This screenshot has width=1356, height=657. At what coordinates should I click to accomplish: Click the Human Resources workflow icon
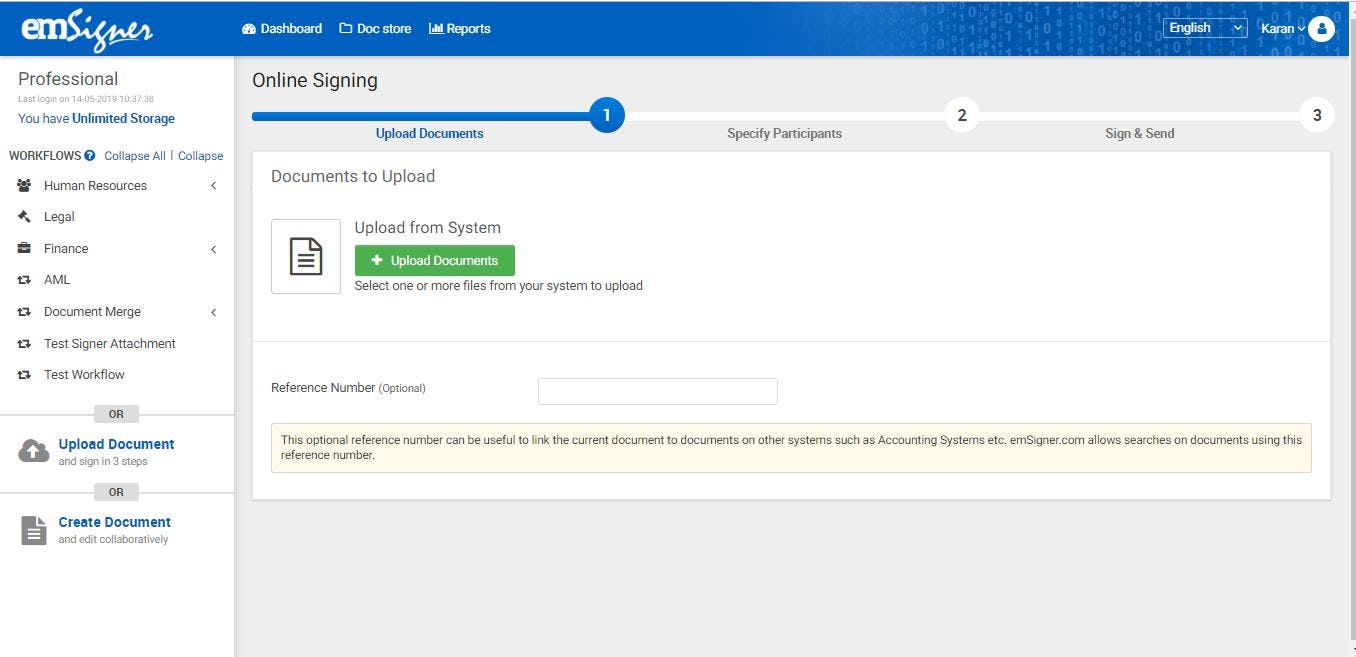24,185
